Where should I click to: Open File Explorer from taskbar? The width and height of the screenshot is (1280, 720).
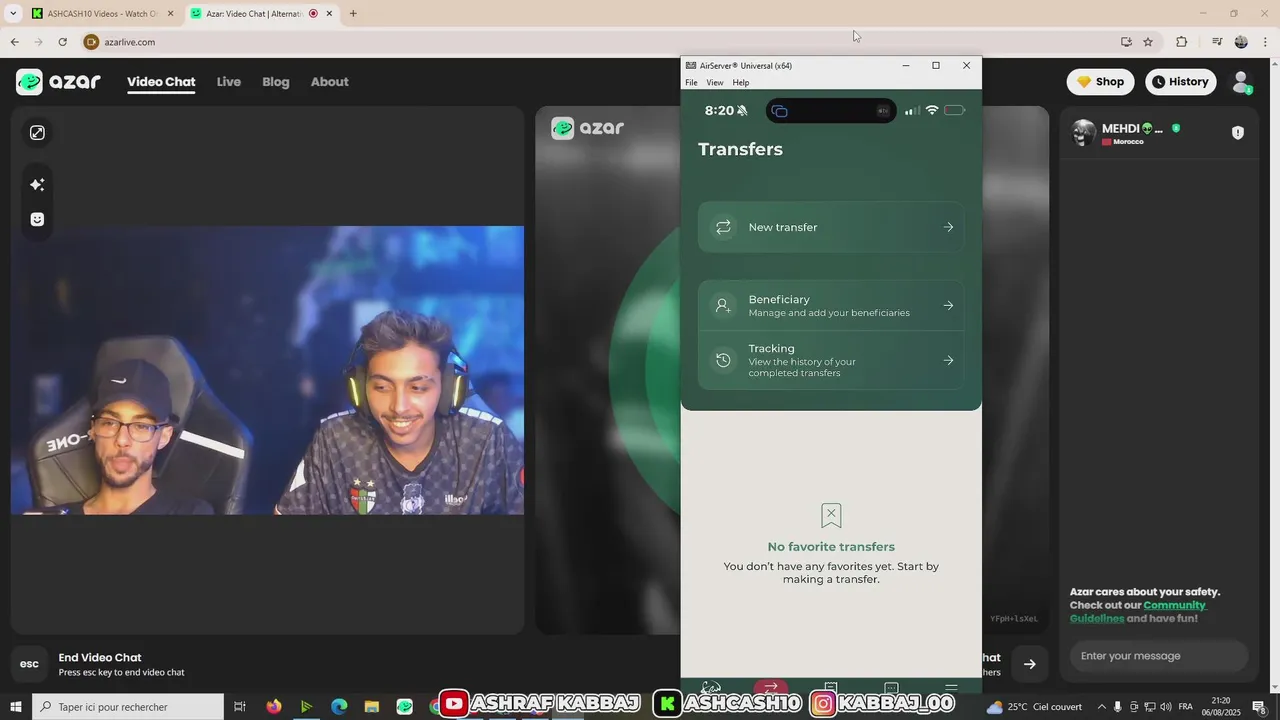(x=371, y=707)
